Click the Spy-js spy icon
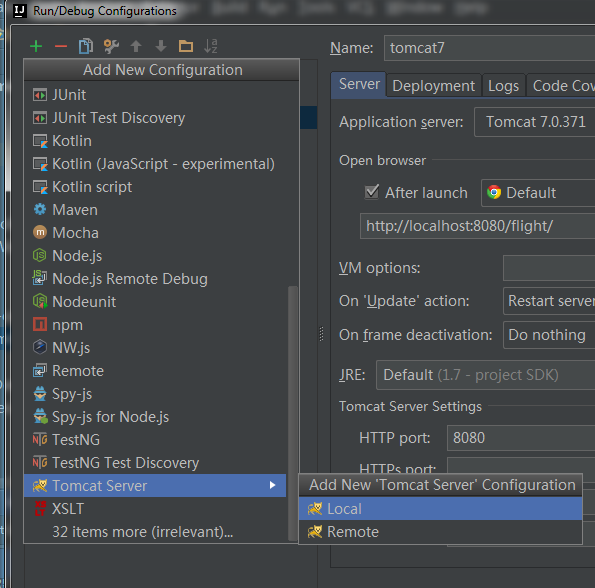595x588 pixels. (x=40, y=394)
